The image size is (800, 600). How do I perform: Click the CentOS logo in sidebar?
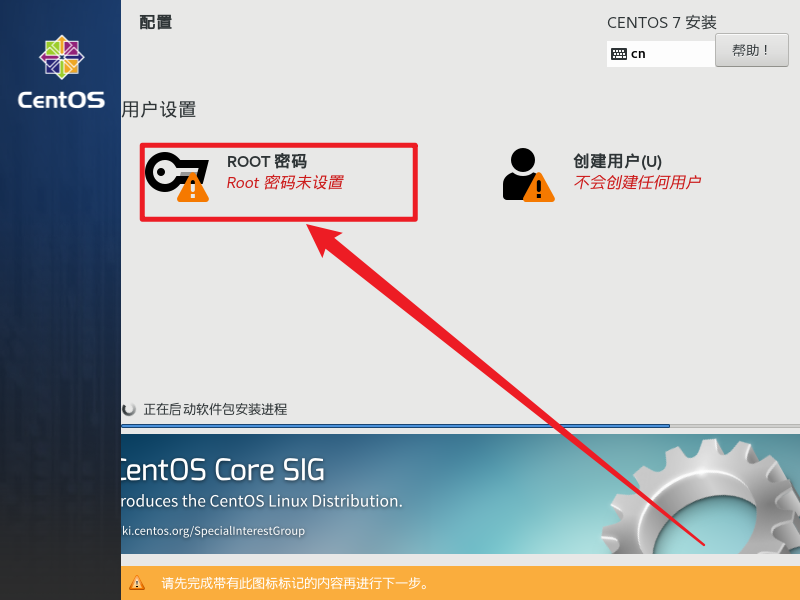[62, 57]
